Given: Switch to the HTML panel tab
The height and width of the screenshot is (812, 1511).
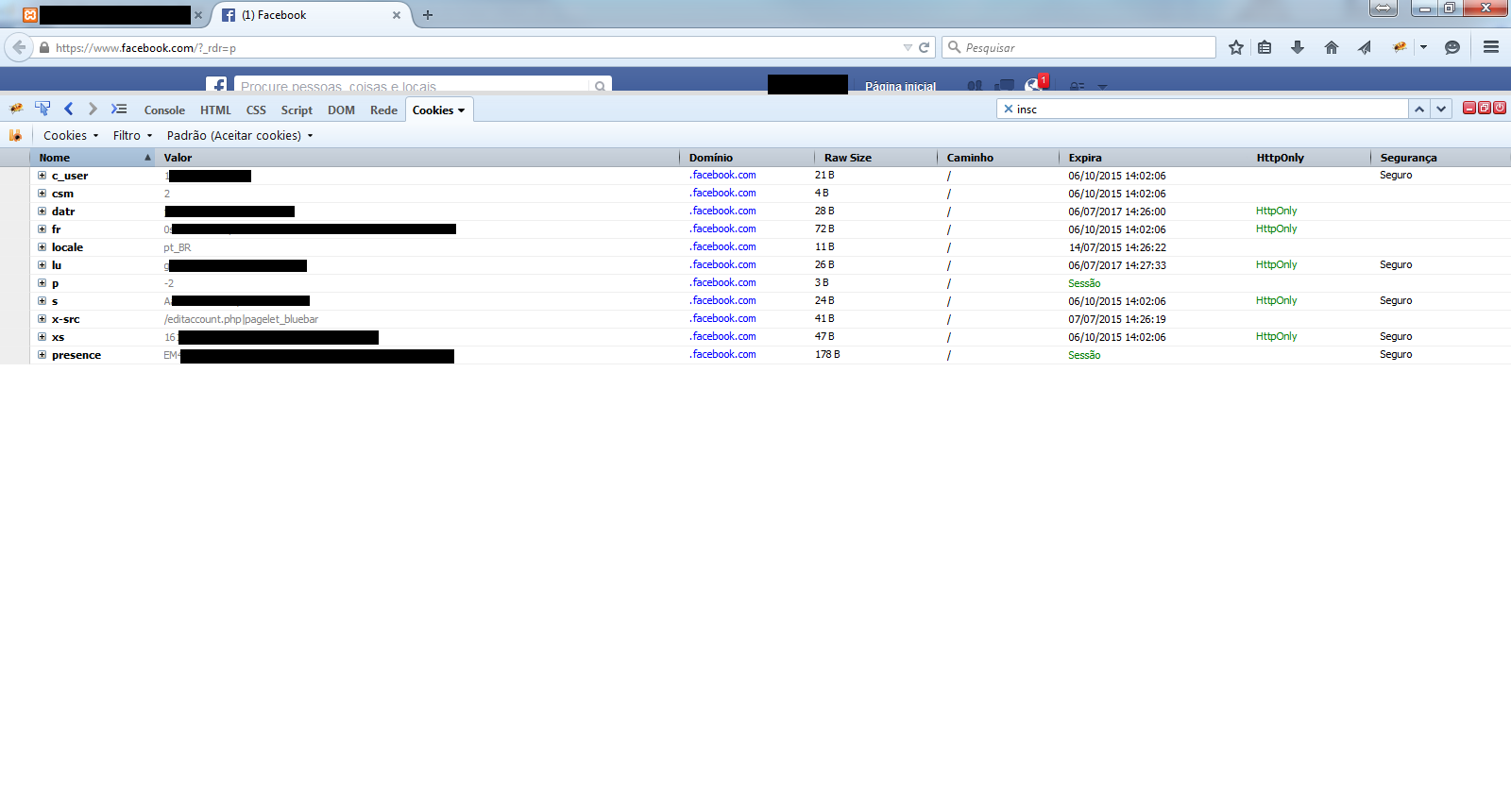Looking at the screenshot, I should 215,110.
